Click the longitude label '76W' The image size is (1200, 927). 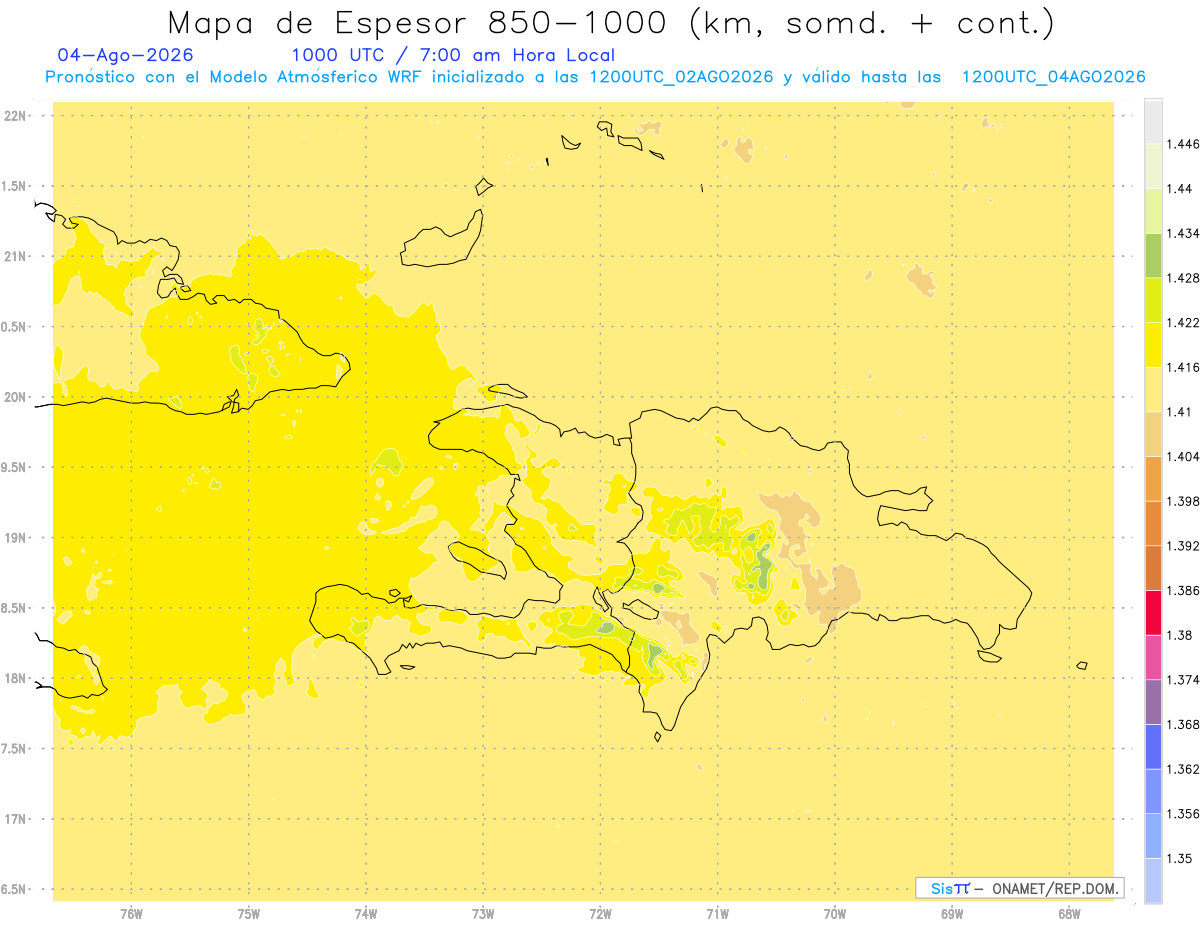coord(131,914)
